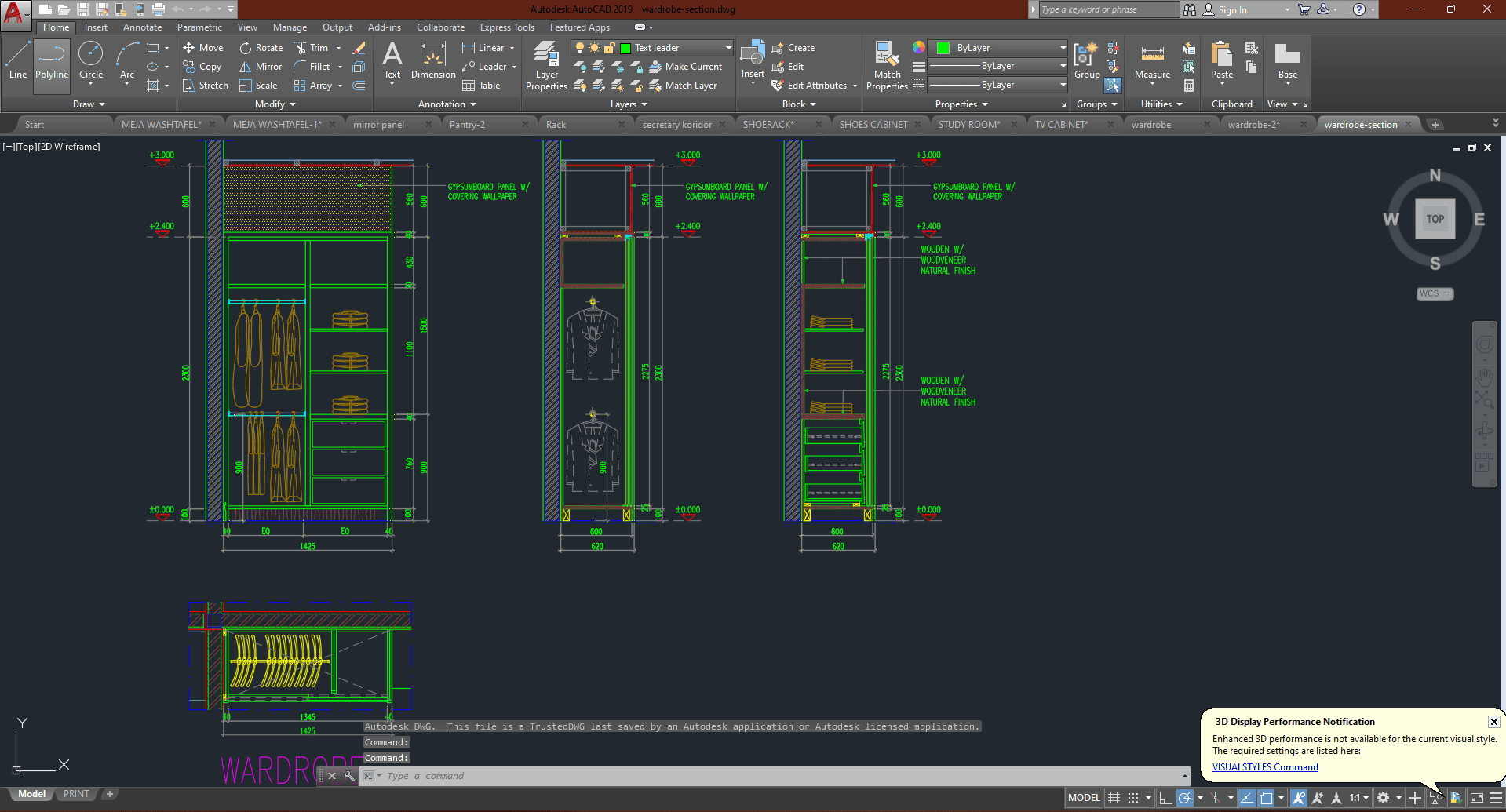This screenshot has height=812, width=1506.
Task: Toggle the drawing grid display
Action: coord(1114,798)
